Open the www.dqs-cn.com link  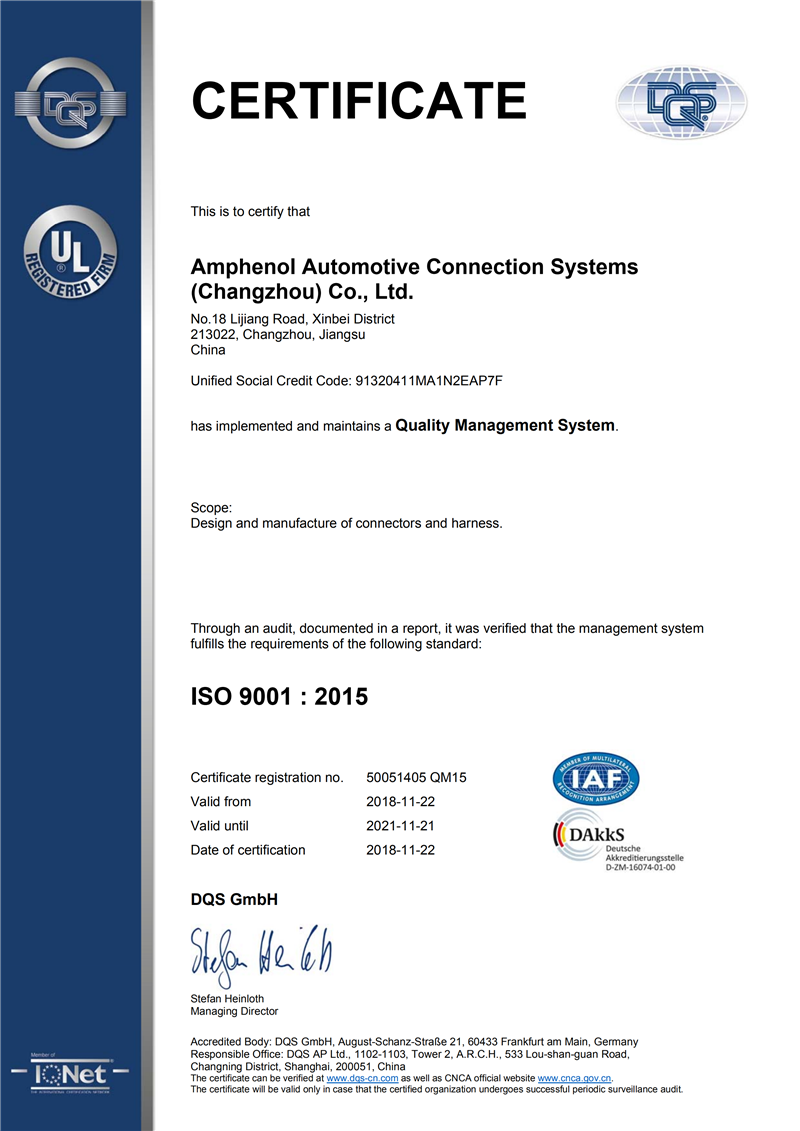(362, 1078)
